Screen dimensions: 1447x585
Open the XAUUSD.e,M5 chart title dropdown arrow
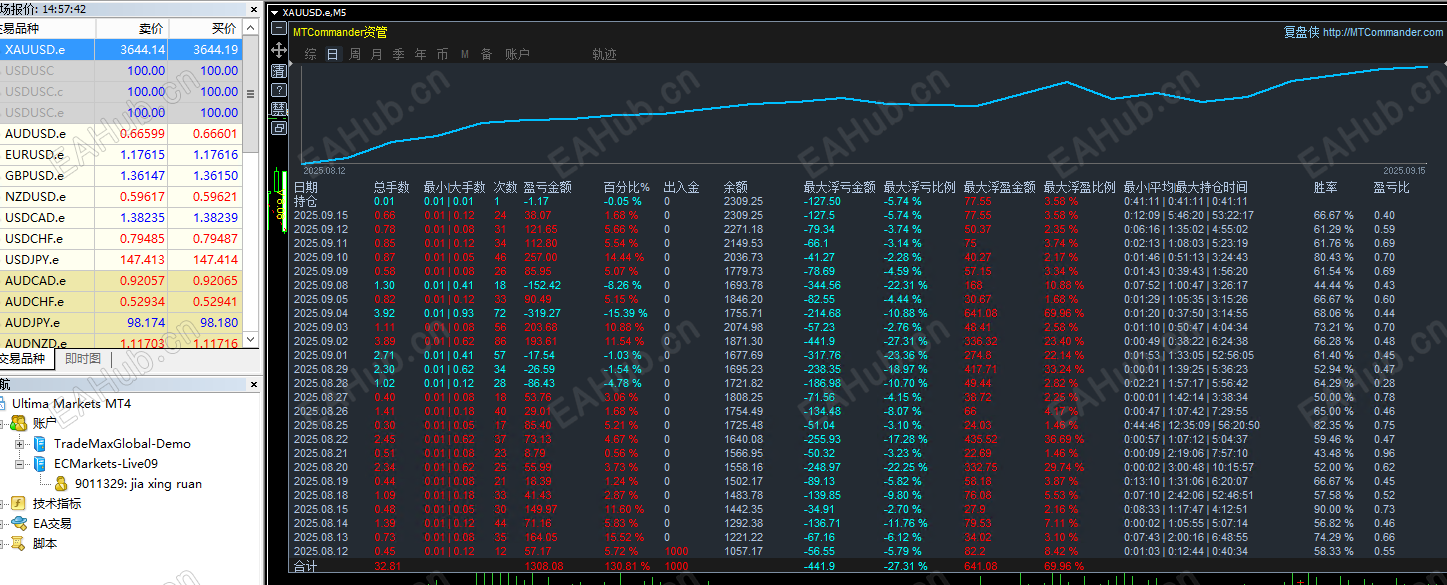pyautogui.click(x=276, y=12)
